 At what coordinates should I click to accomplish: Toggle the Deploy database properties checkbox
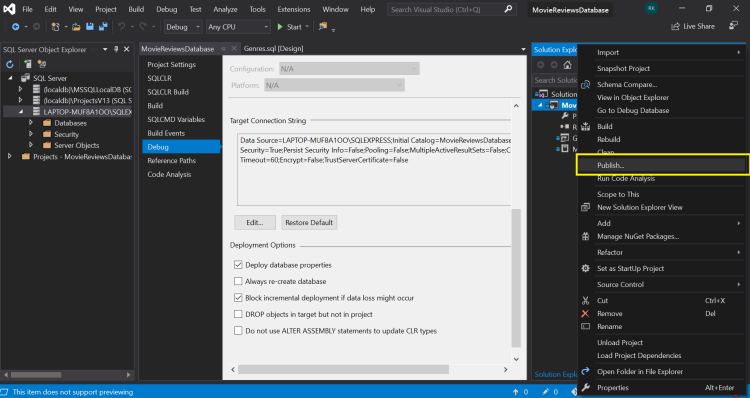238,265
